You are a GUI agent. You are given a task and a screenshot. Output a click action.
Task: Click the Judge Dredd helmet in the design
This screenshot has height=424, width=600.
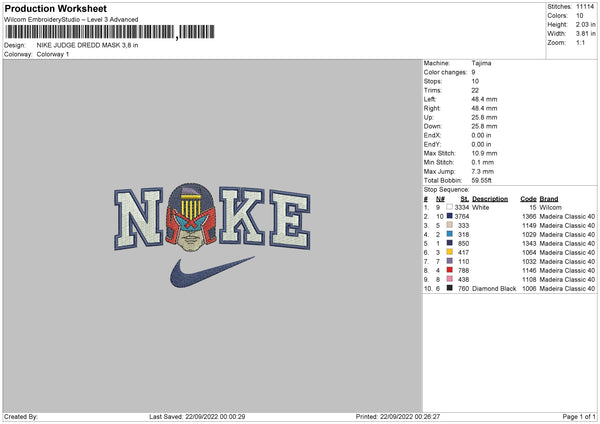(x=191, y=217)
